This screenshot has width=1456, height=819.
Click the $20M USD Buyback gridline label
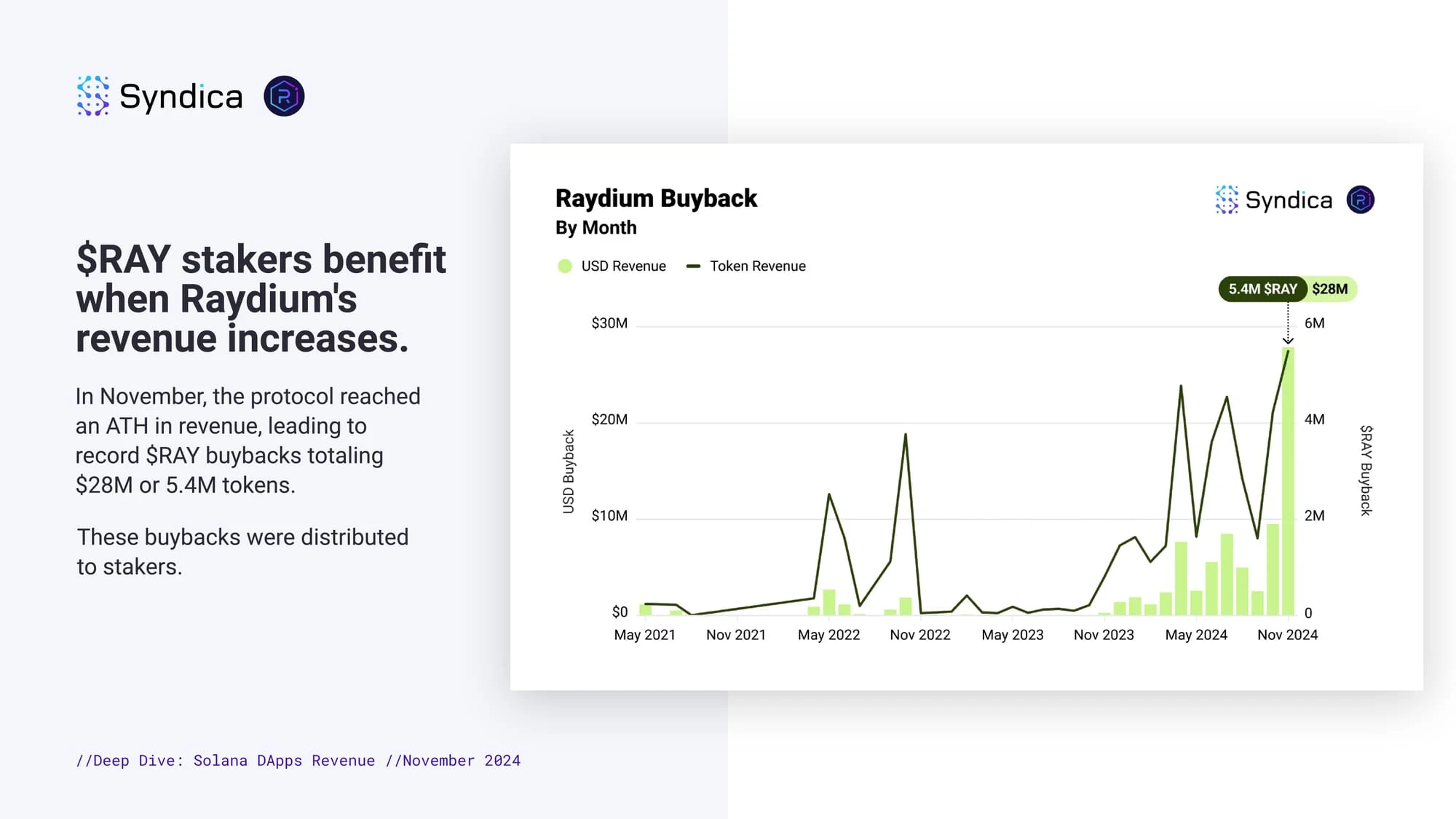coord(610,418)
